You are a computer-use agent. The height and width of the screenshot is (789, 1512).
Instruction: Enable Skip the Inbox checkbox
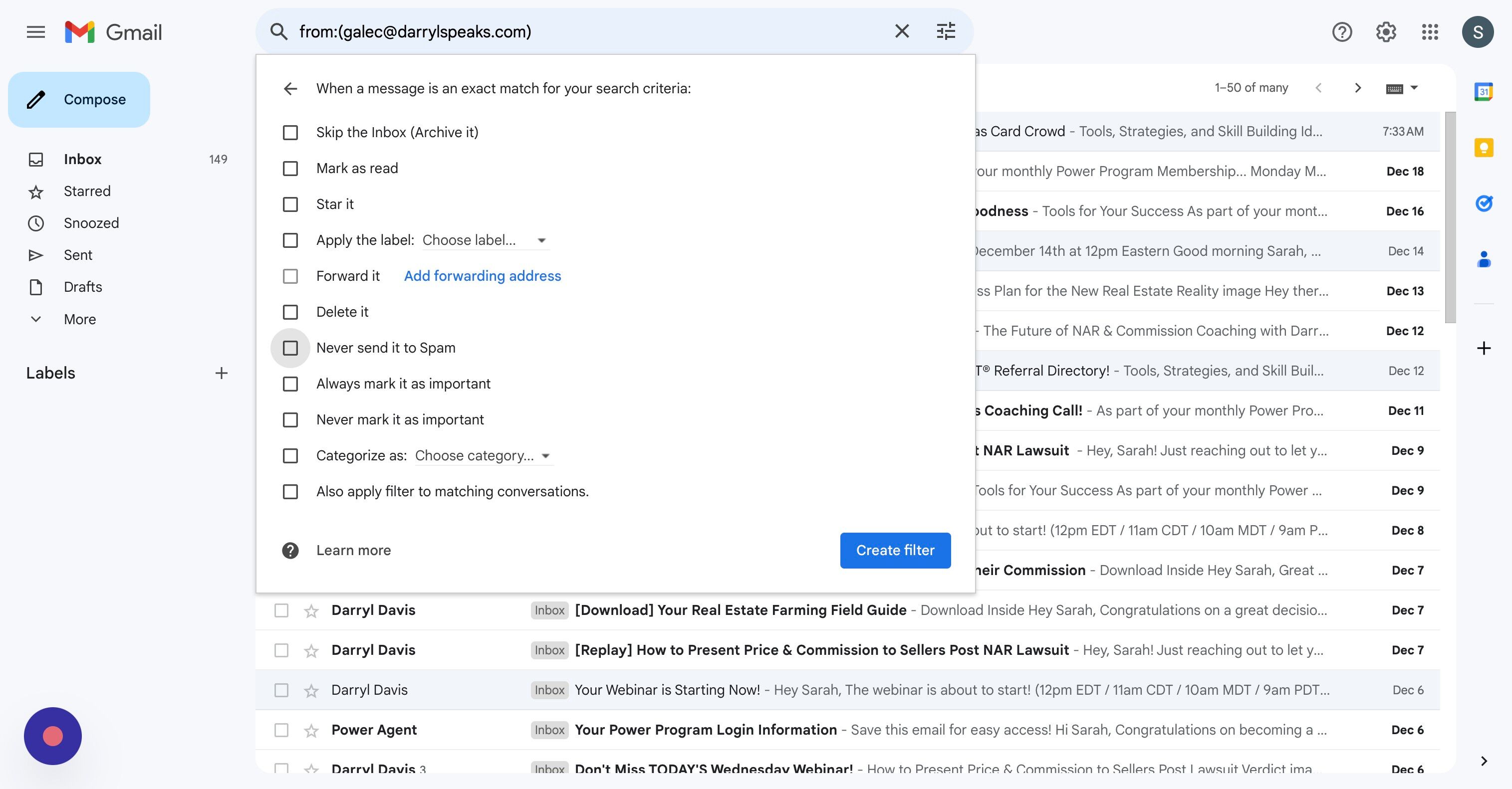[290, 133]
